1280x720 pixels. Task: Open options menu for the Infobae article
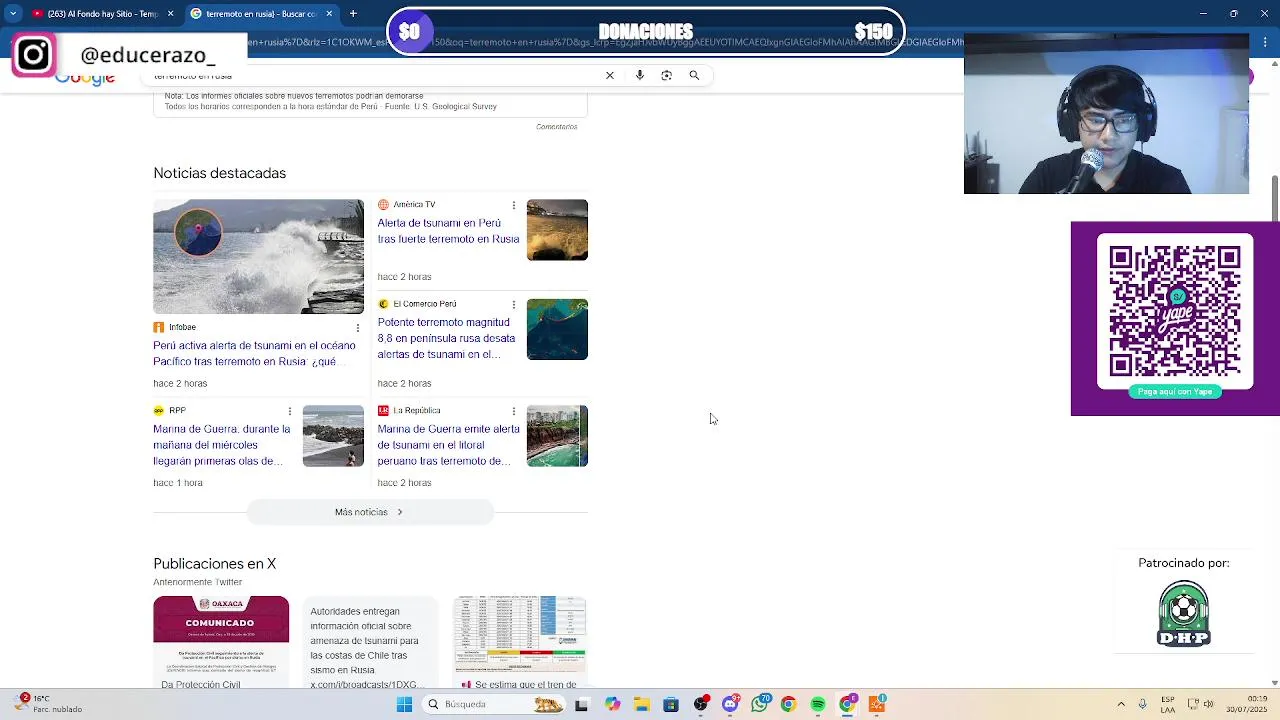tap(358, 327)
